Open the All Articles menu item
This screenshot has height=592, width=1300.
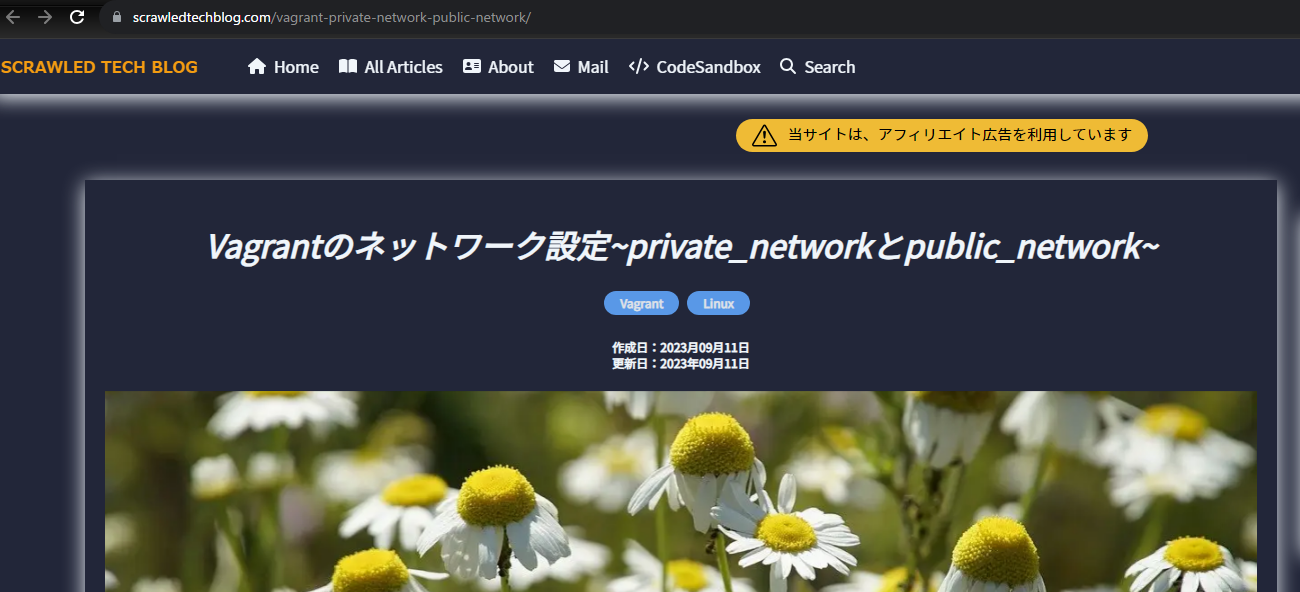coord(391,67)
